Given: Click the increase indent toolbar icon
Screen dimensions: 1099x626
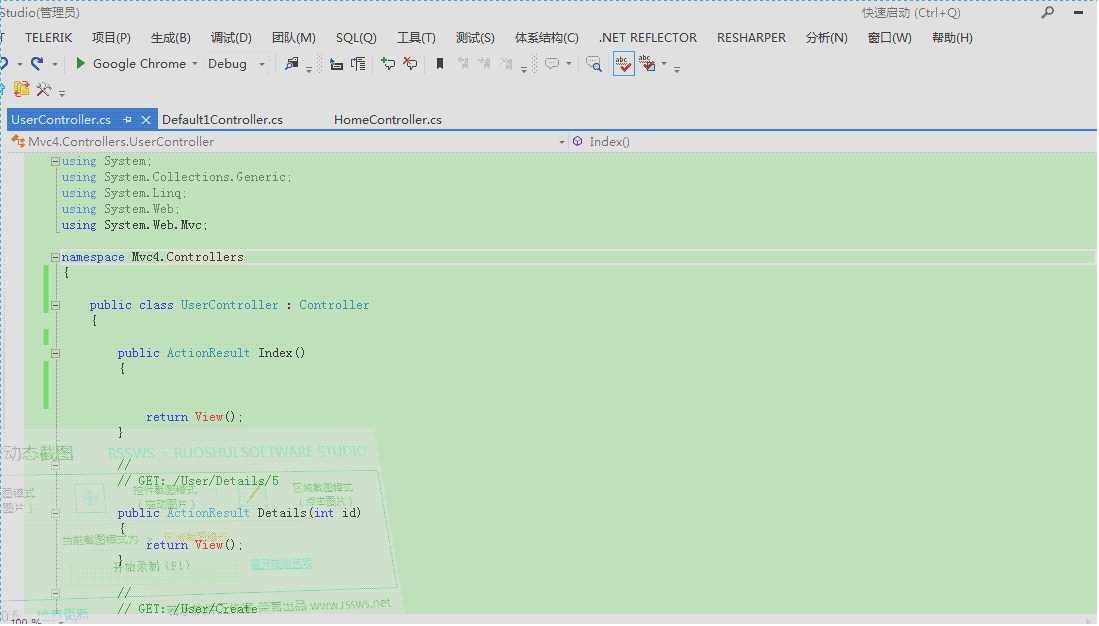Looking at the screenshot, I should (x=358, y=64).
